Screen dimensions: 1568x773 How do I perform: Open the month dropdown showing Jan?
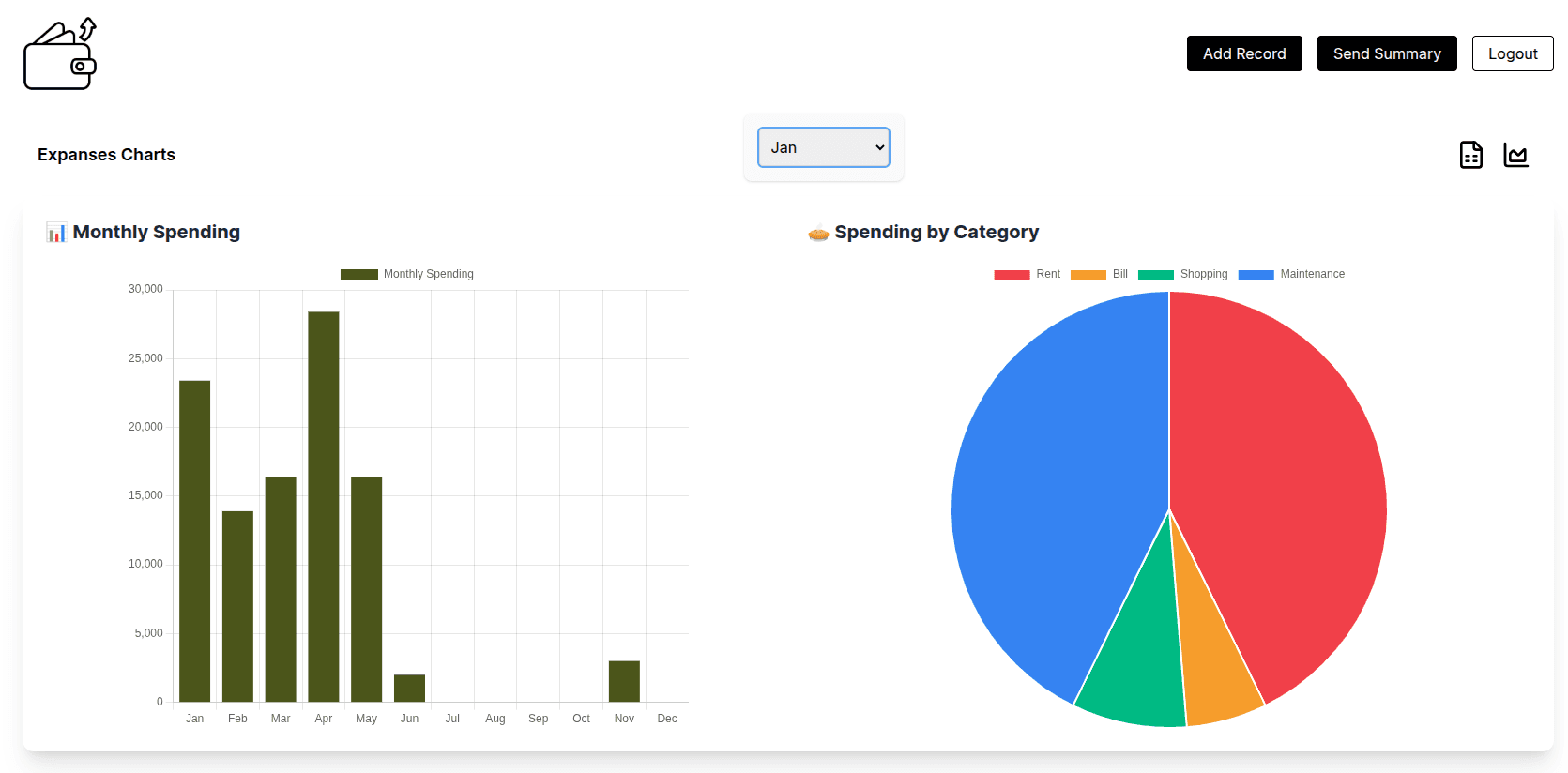click(823, 147)
